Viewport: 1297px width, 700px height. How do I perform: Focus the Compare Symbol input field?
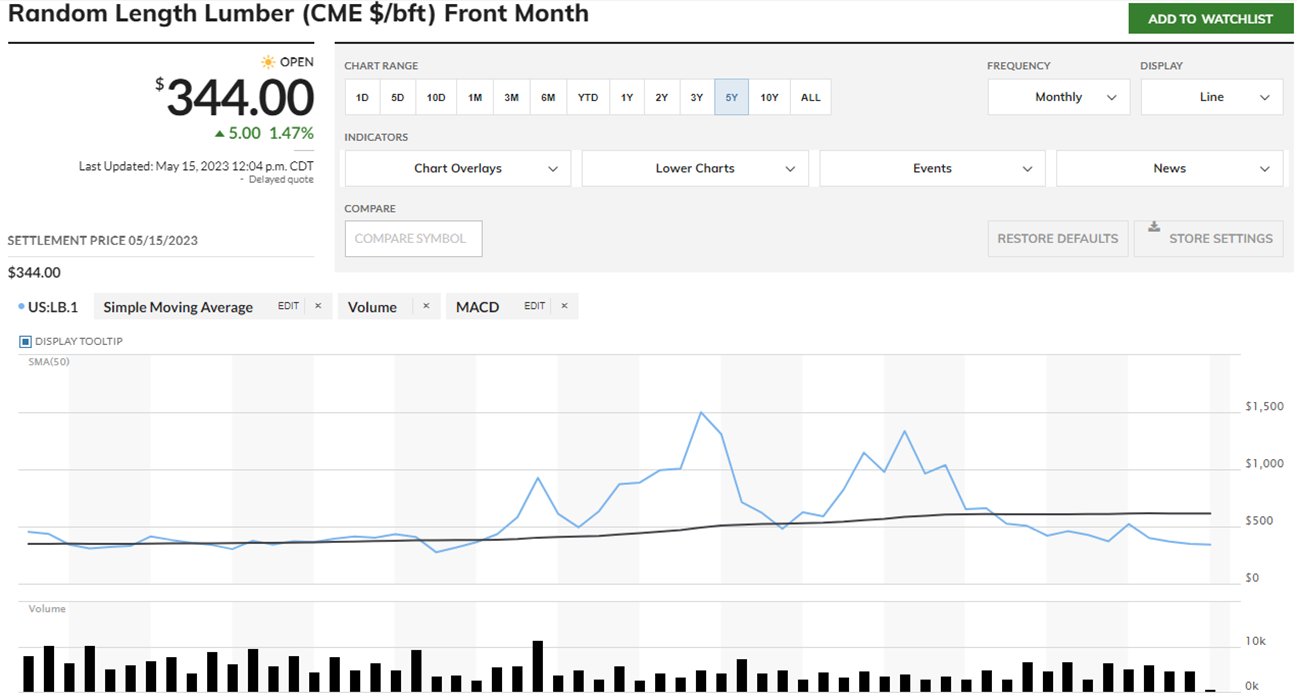point(413,238)
